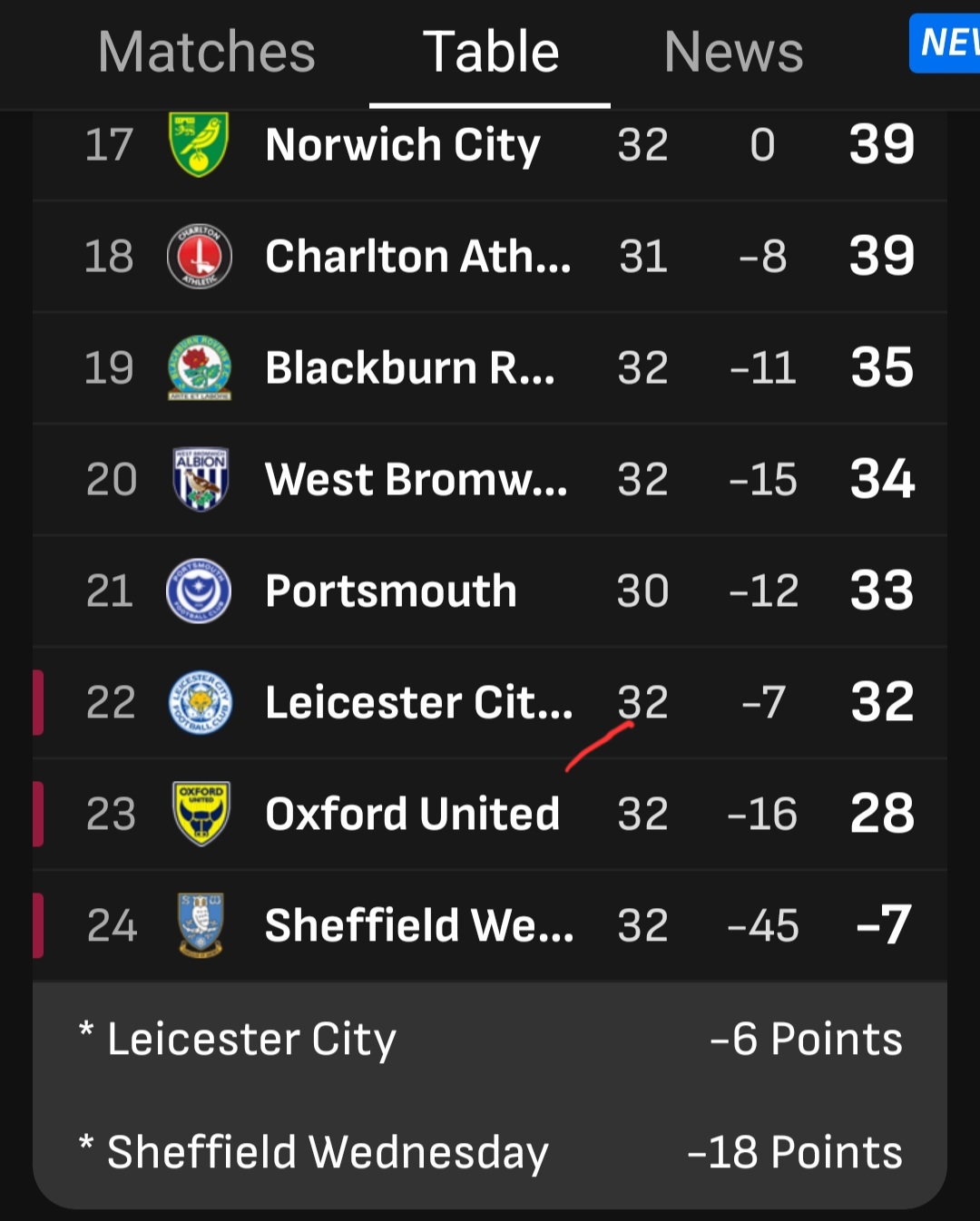
Task: Open the Portsmouth team name
Action: coord(391,591)
